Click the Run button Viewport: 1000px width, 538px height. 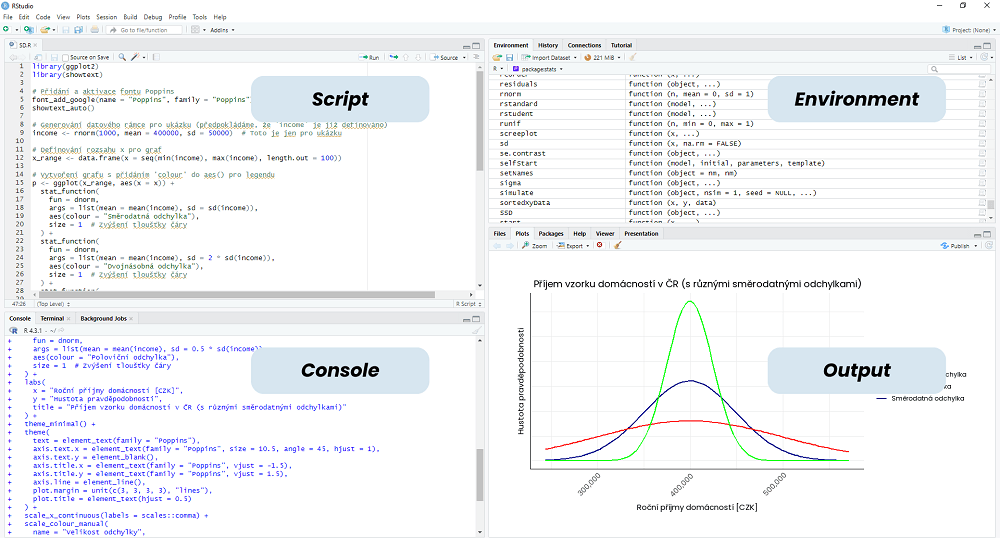click(x=369, y=57)
